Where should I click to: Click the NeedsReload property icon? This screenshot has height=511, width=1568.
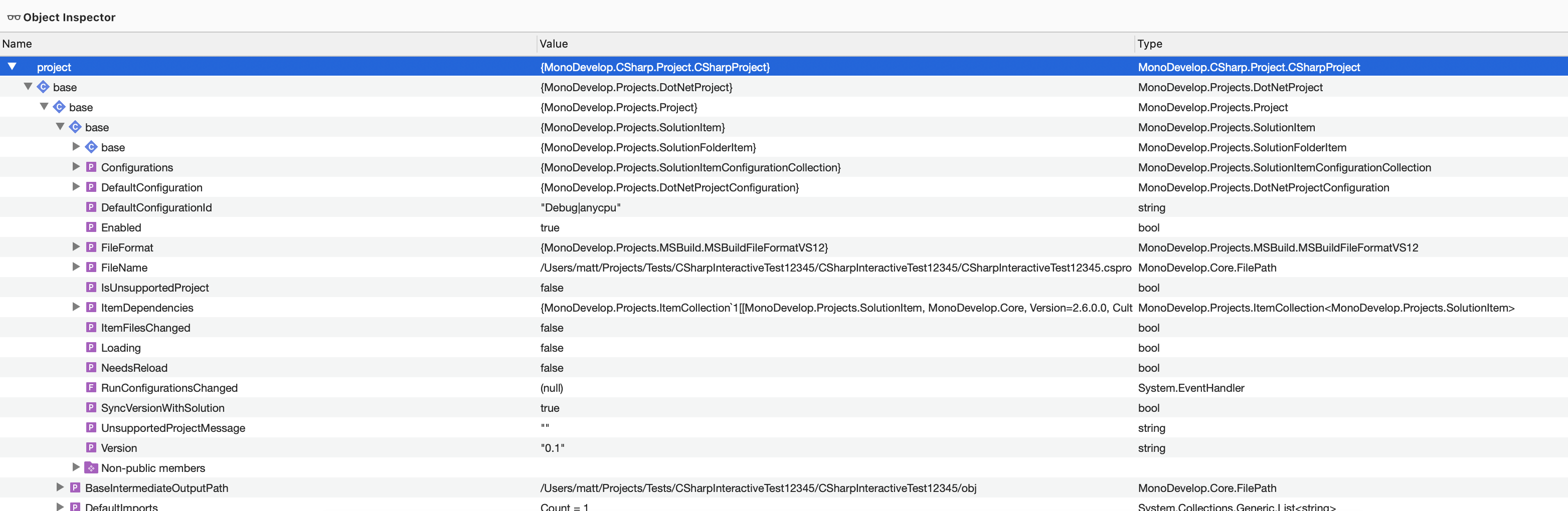(x=91, y=367)
